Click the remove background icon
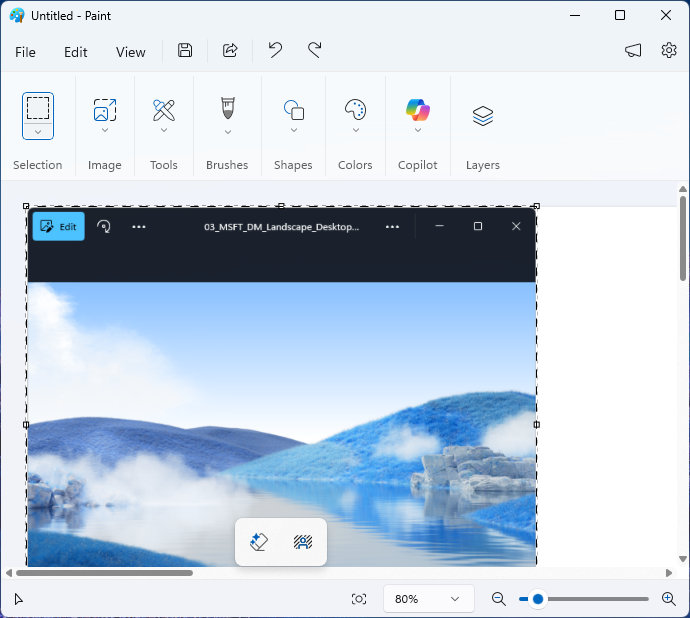 coord(303,542)
